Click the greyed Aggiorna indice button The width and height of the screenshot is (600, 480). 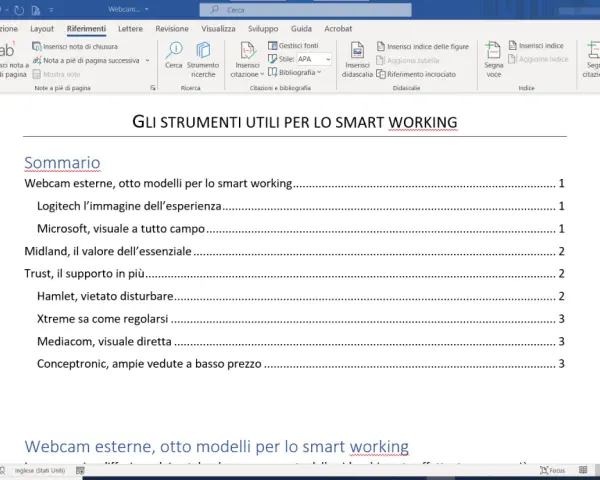click(x=538, y=59)
